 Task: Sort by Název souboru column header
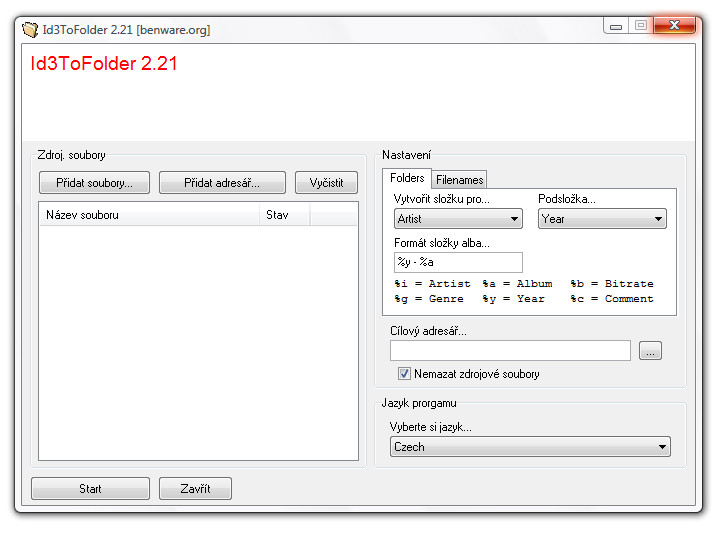pyautogui.click(x=149, y=215)
